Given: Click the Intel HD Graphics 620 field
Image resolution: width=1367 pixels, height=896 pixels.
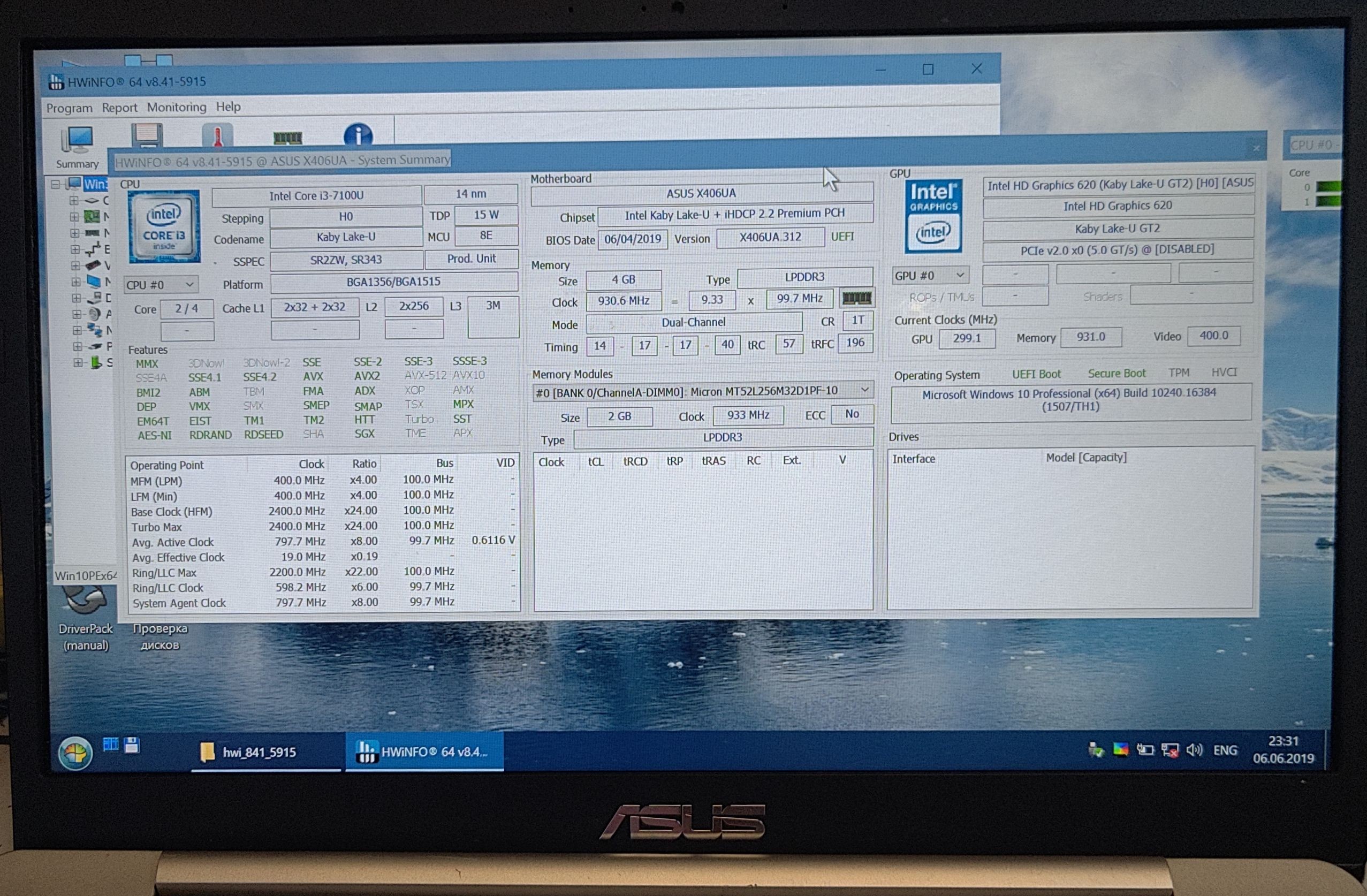Looking at the screenshot, I should (1118, 206).
